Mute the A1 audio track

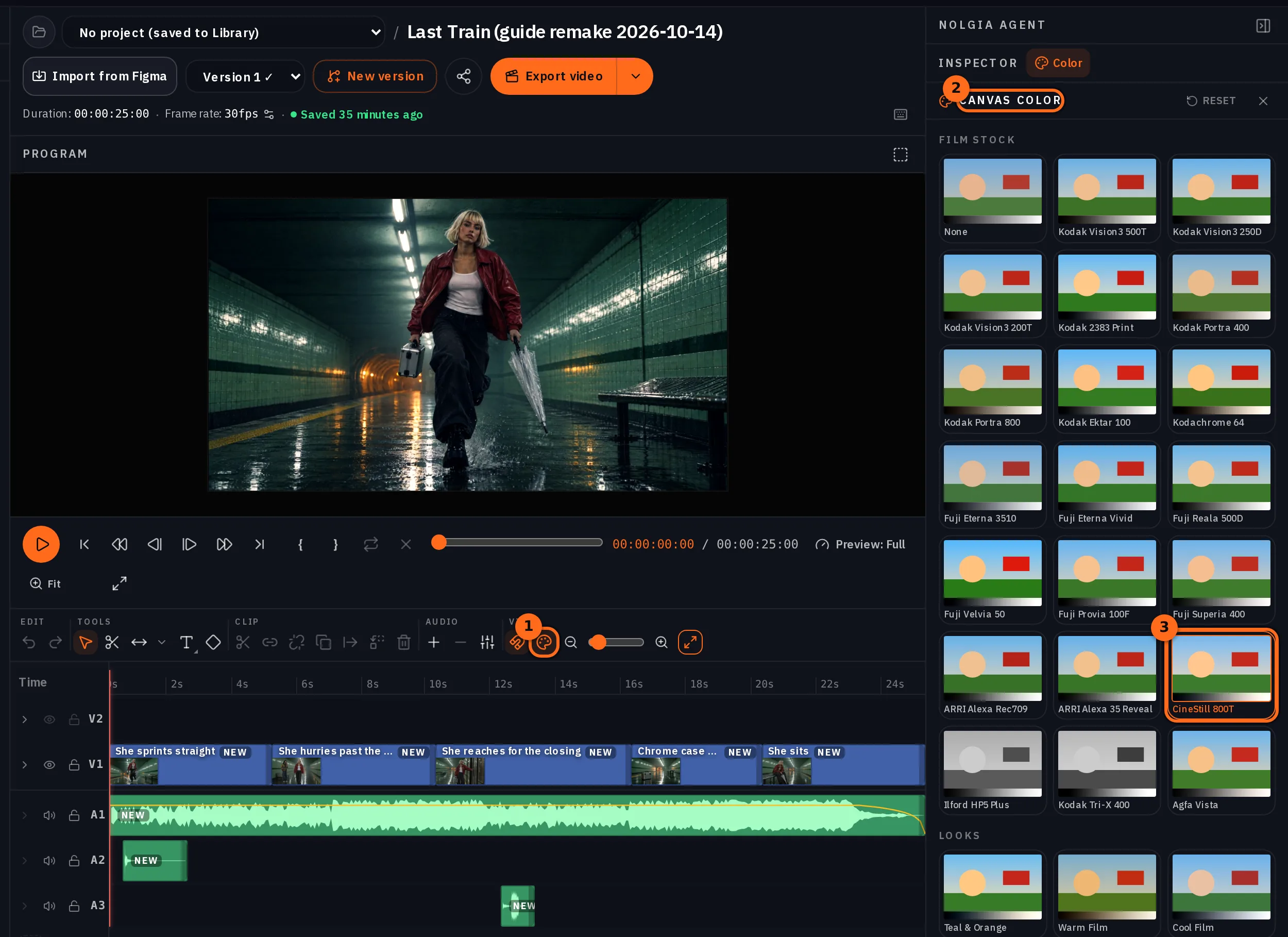pyautogui.click(x=49, y=815)
